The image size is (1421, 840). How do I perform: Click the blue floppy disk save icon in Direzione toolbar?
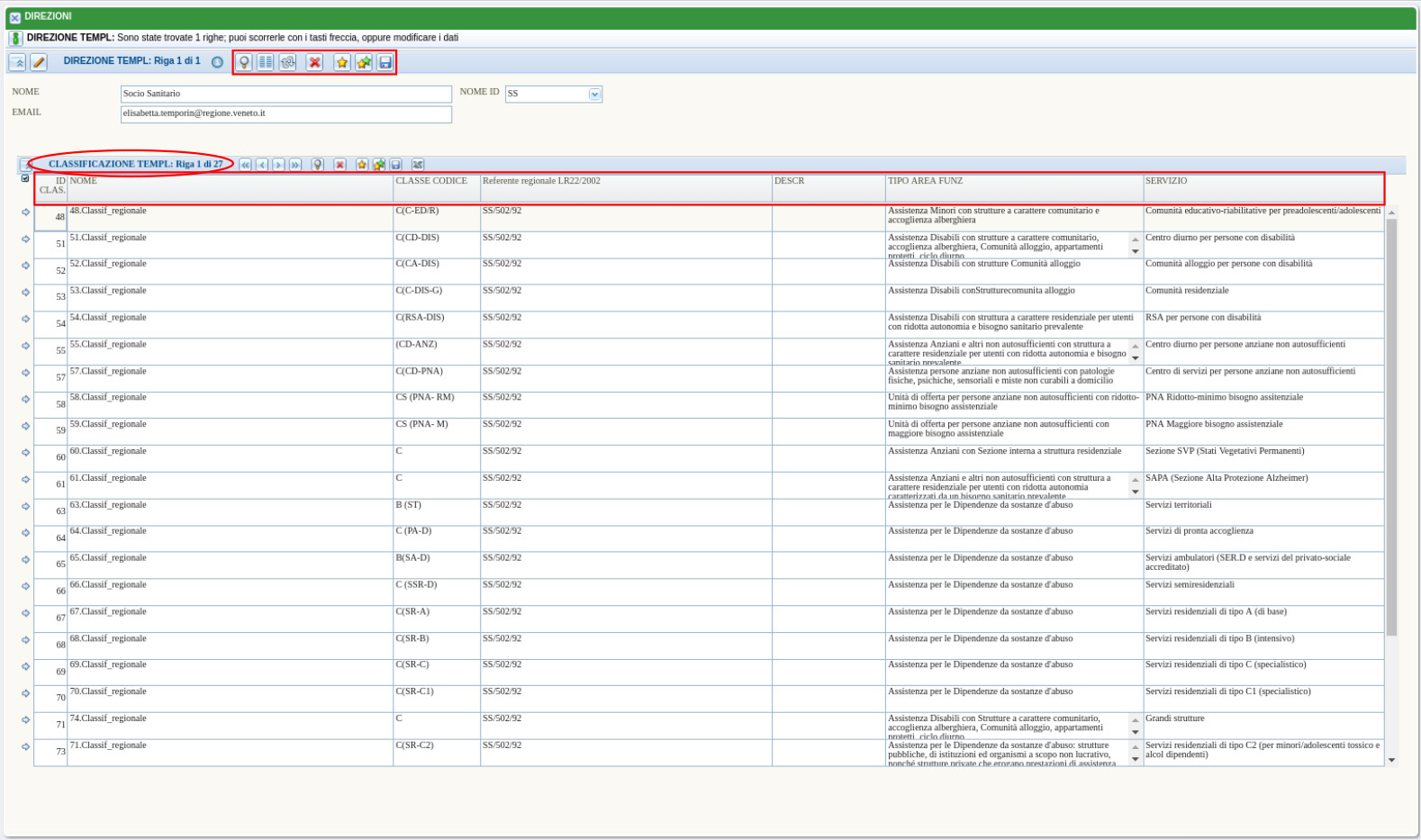coord(385,62)
